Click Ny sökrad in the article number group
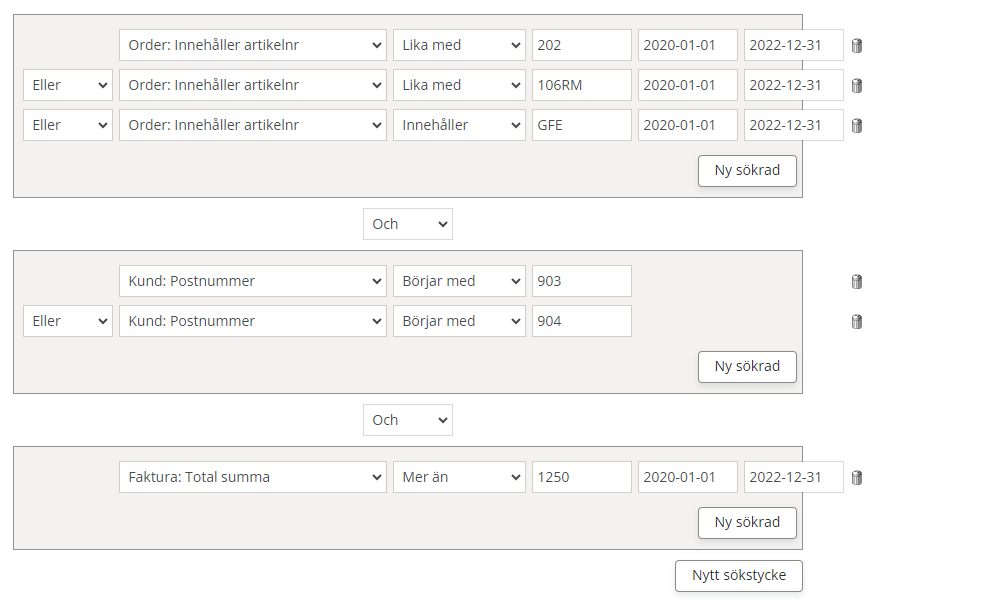The height and width of the screenshot is (602, 1003). pyautogui.click(x=747, y=170)
